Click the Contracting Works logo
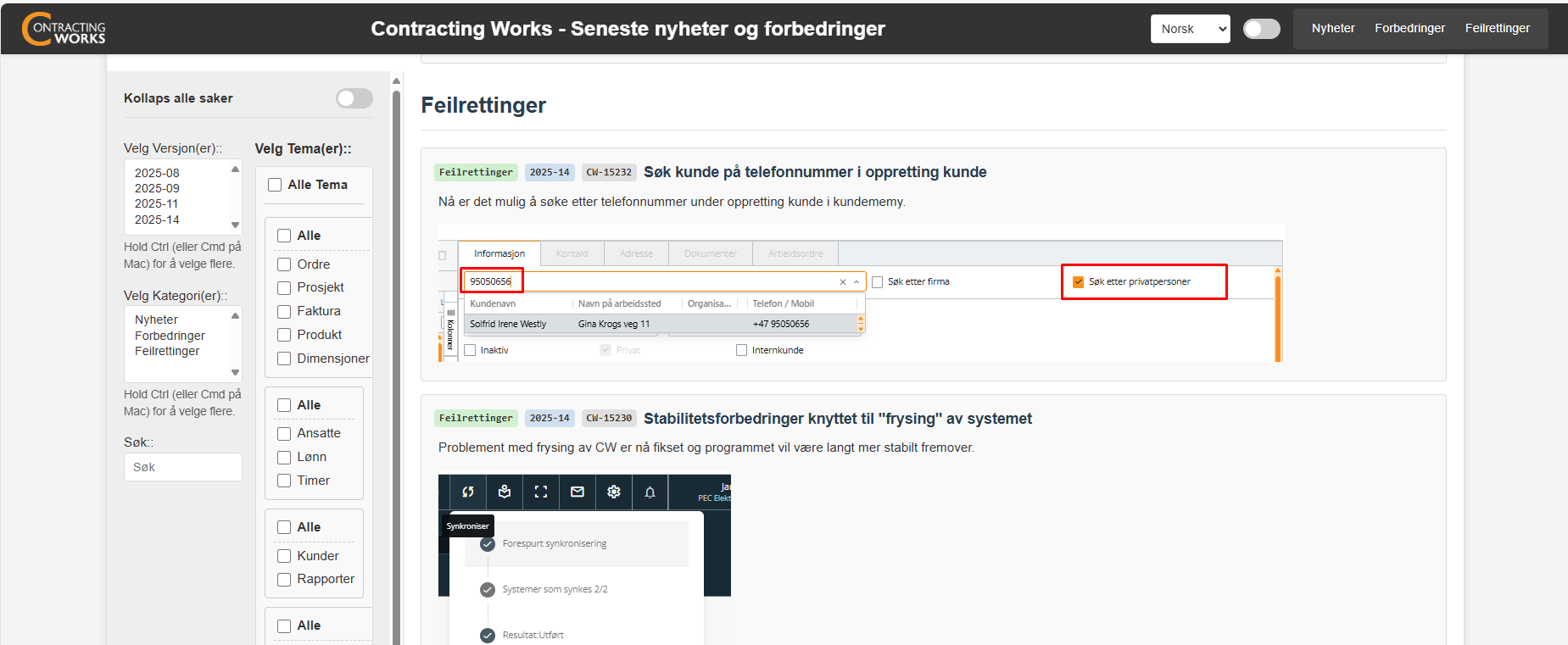The image size is (1568, 645). point(64,29)
